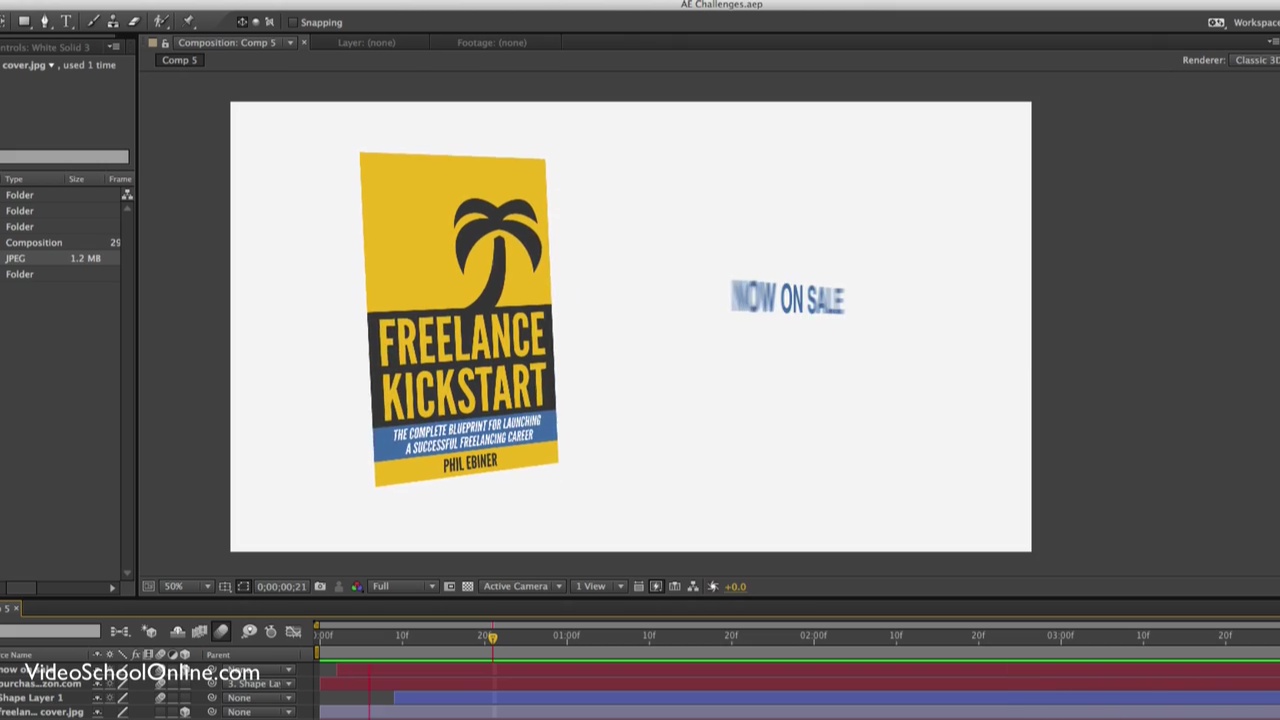This screenshot has width=1280, height=720.
Task: Toggle Always Preview This View
Action: tap(148, 587)
